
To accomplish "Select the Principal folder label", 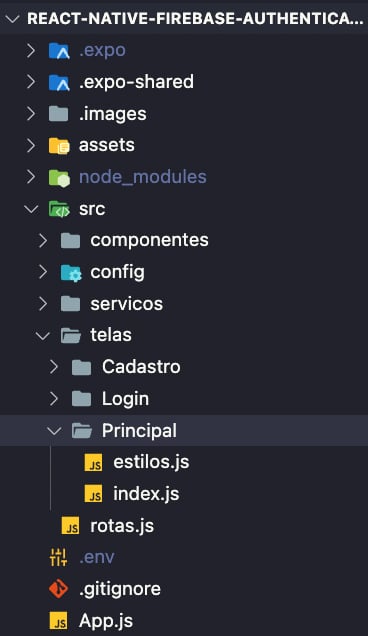I will tap(139, 431).
